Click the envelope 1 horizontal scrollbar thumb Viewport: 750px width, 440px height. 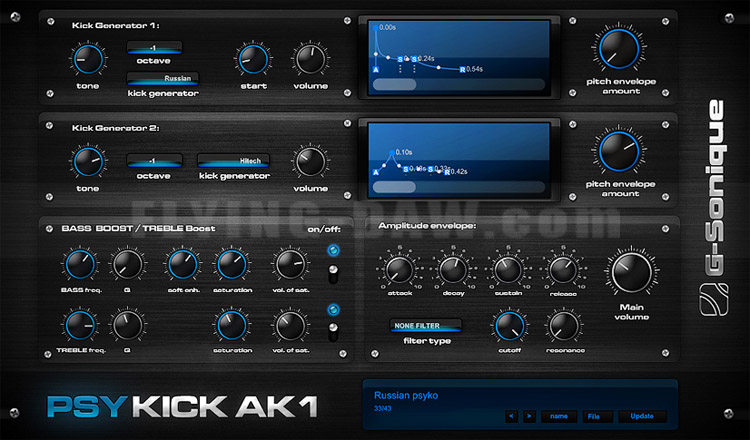coord(395,85)
